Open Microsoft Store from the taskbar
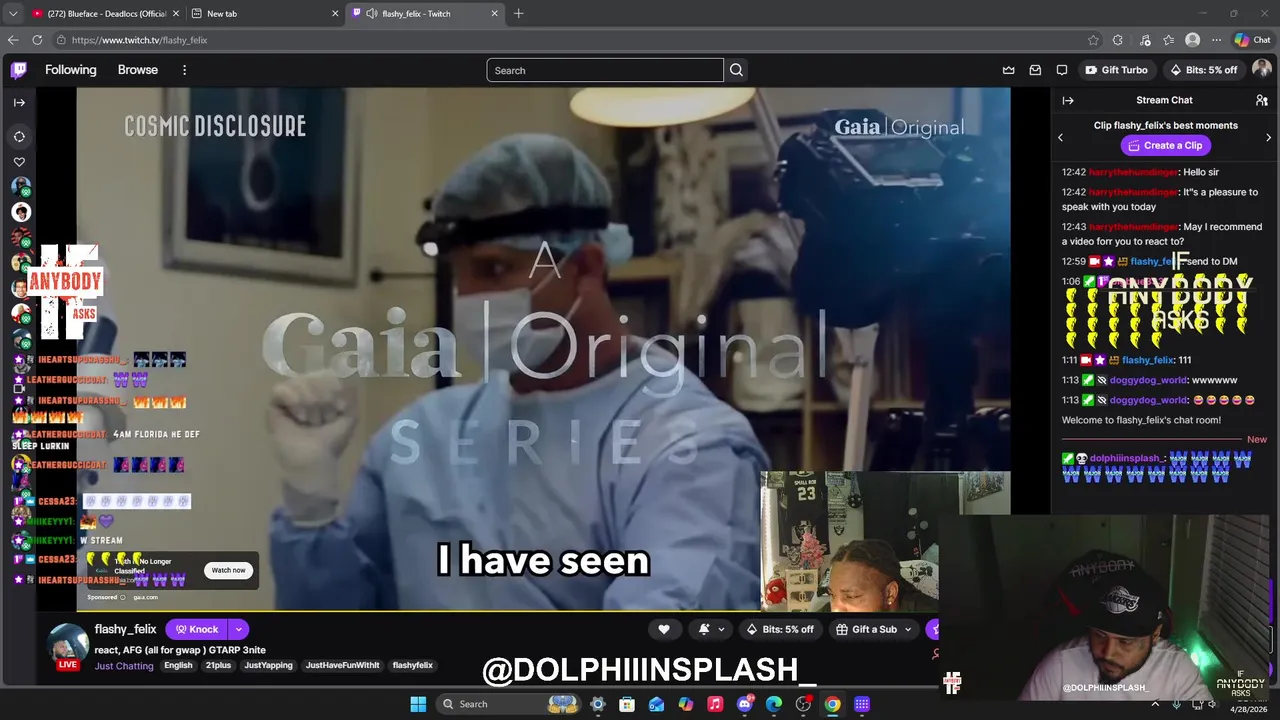Viewport: 1280px width, 720px height. [x=627, y=704]
